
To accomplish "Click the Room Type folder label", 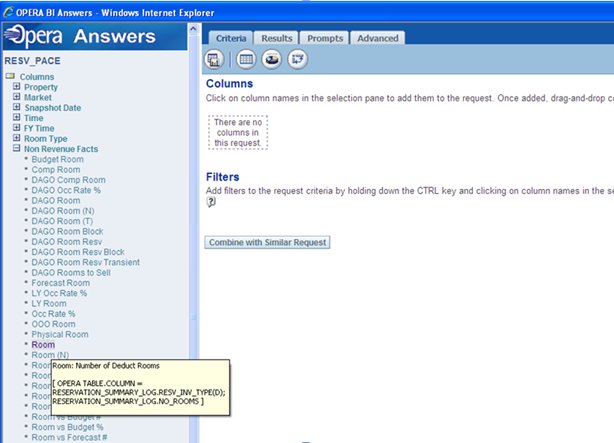I will point(45,139).
